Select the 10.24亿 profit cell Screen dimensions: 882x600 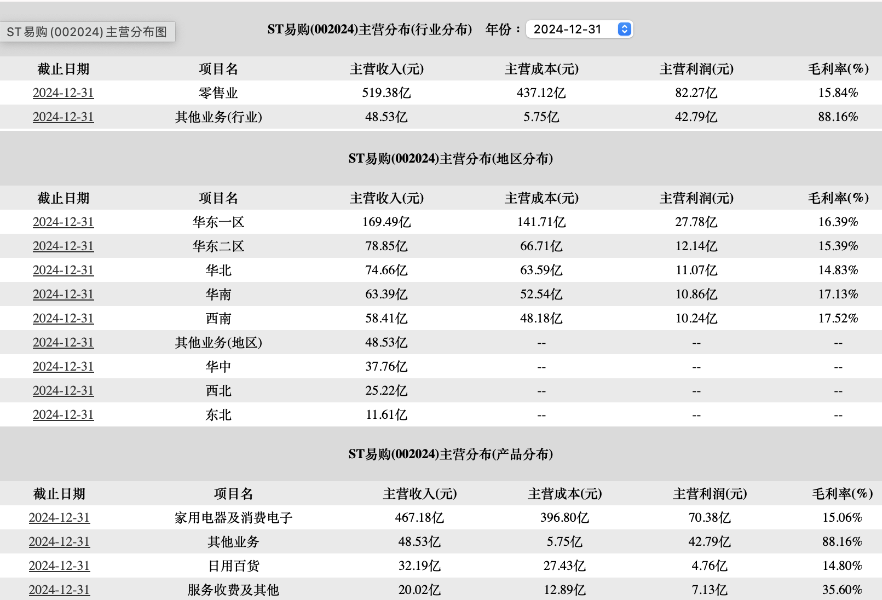pos(696,318)
